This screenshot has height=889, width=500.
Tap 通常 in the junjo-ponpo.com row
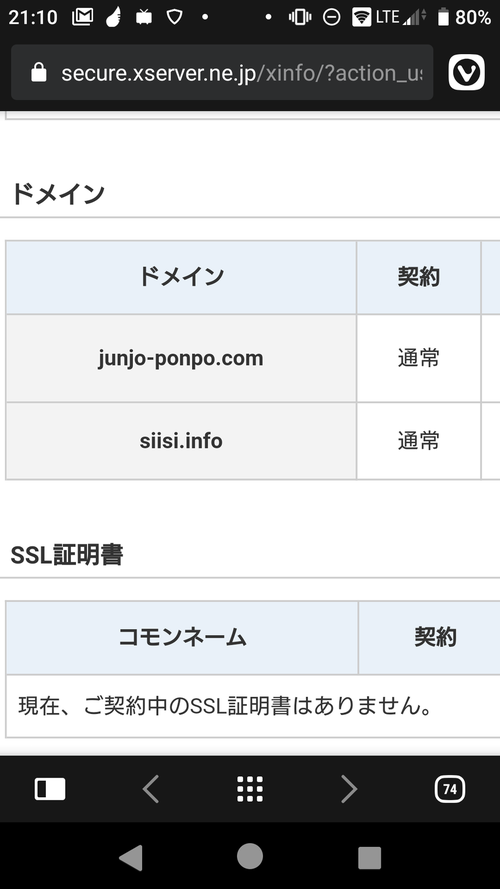[419, 358]
